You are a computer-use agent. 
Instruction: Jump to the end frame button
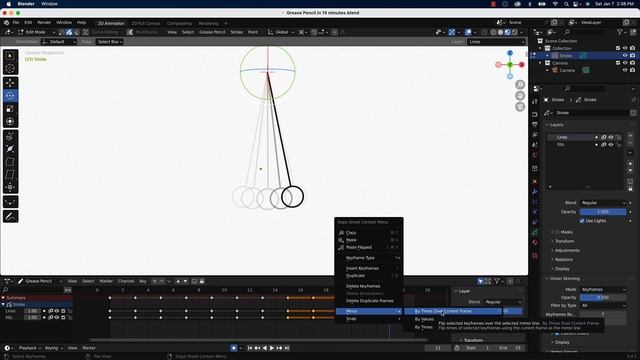(x=287, y=348)
